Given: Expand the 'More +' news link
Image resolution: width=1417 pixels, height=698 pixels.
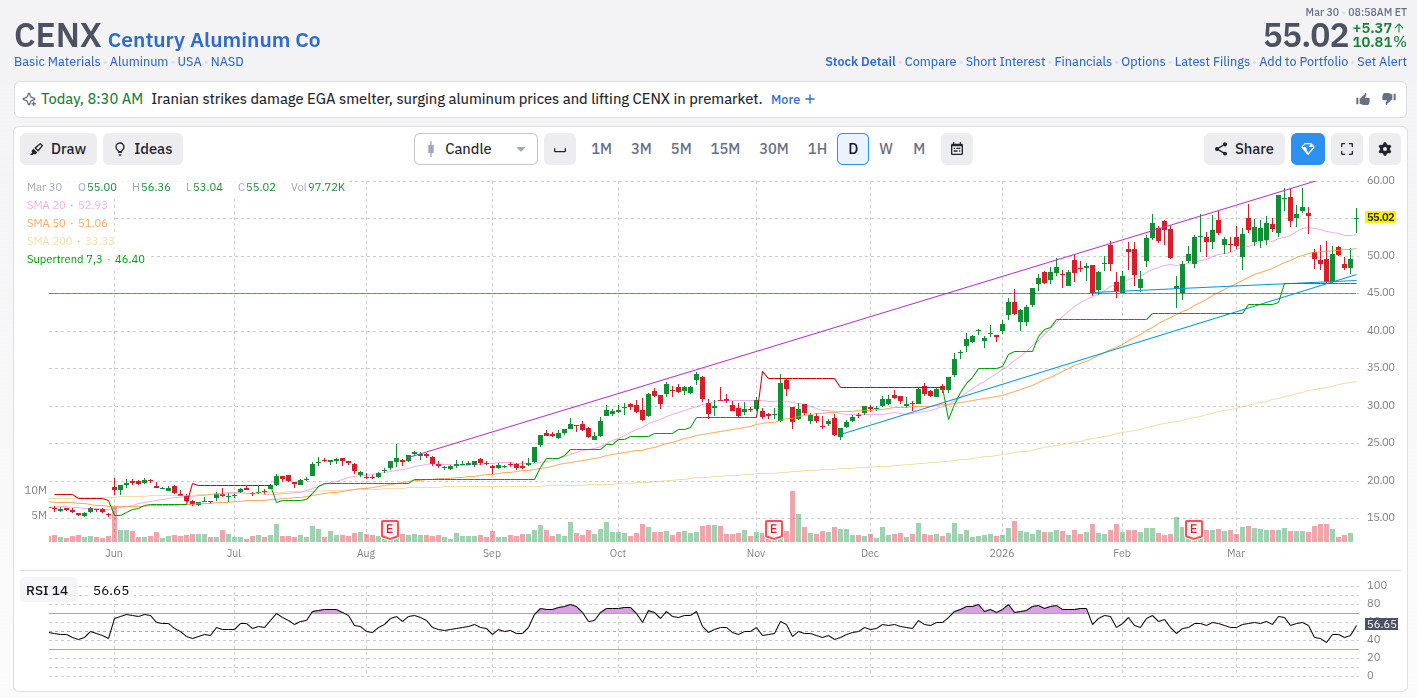Looking at the screenshot, I should (x=792, y=99).
